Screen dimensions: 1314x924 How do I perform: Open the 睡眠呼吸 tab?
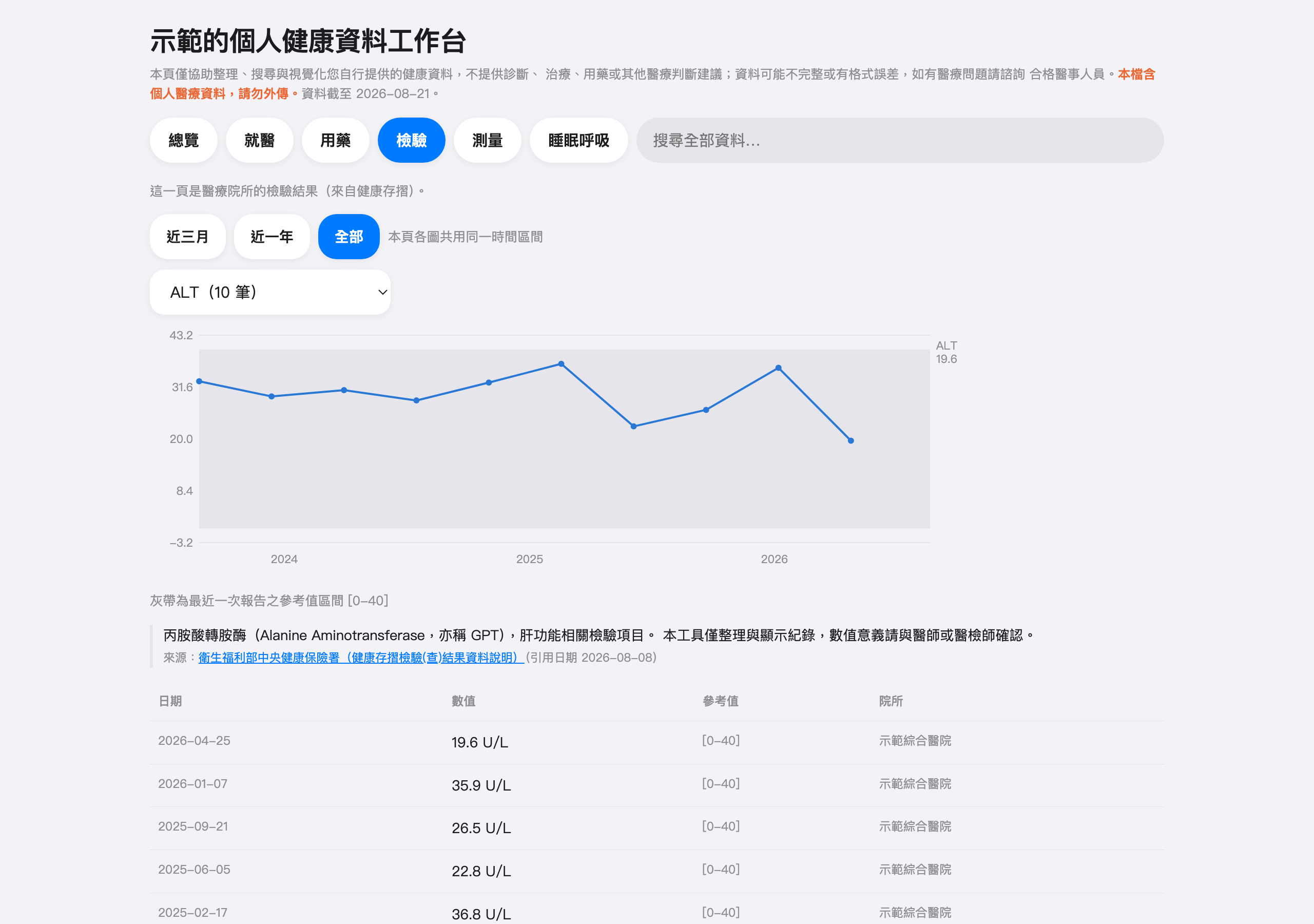(578, 140)
